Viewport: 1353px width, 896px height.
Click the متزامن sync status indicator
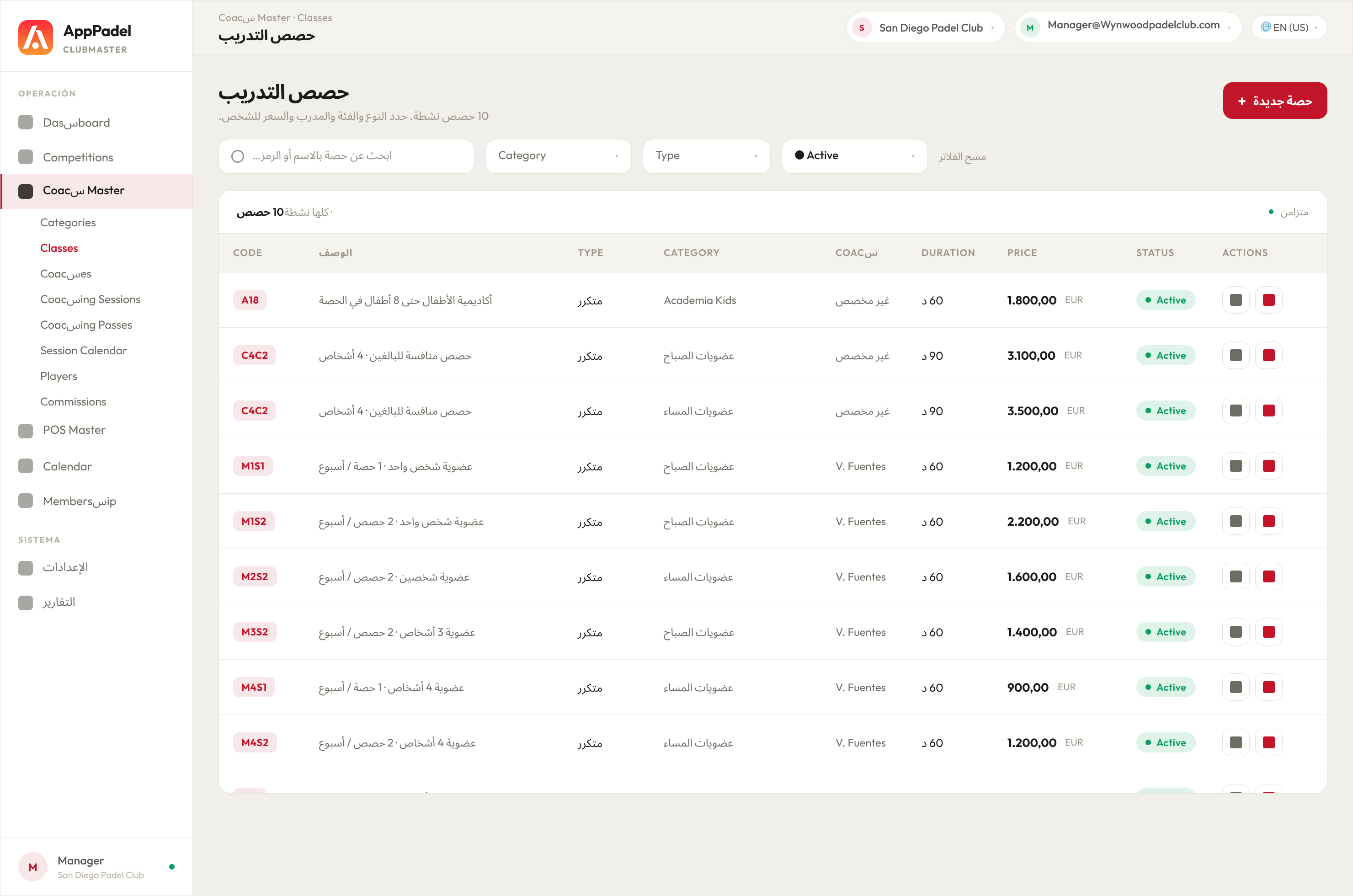click(x=1289, y=213)
